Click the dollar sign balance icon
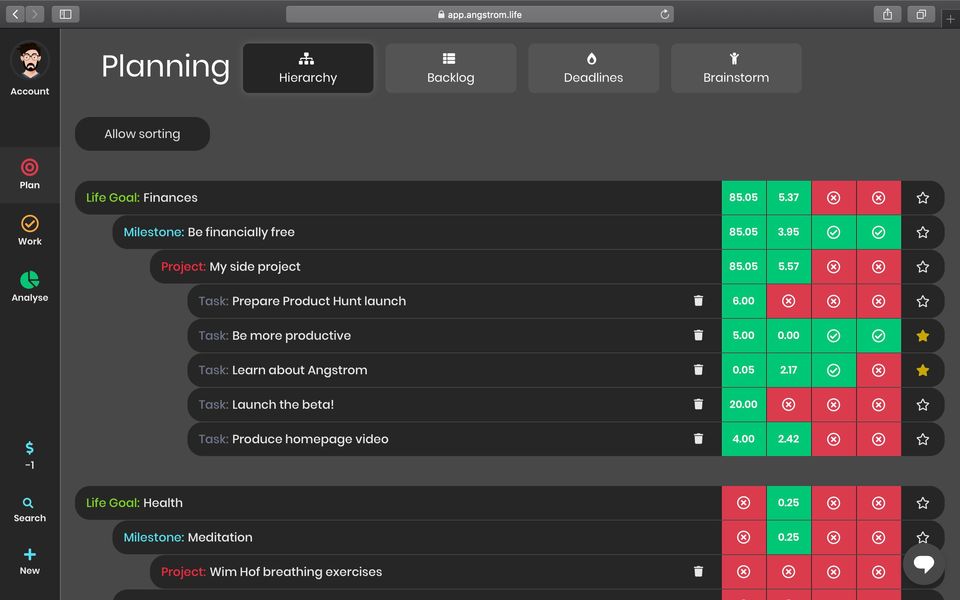 [29, 448]
